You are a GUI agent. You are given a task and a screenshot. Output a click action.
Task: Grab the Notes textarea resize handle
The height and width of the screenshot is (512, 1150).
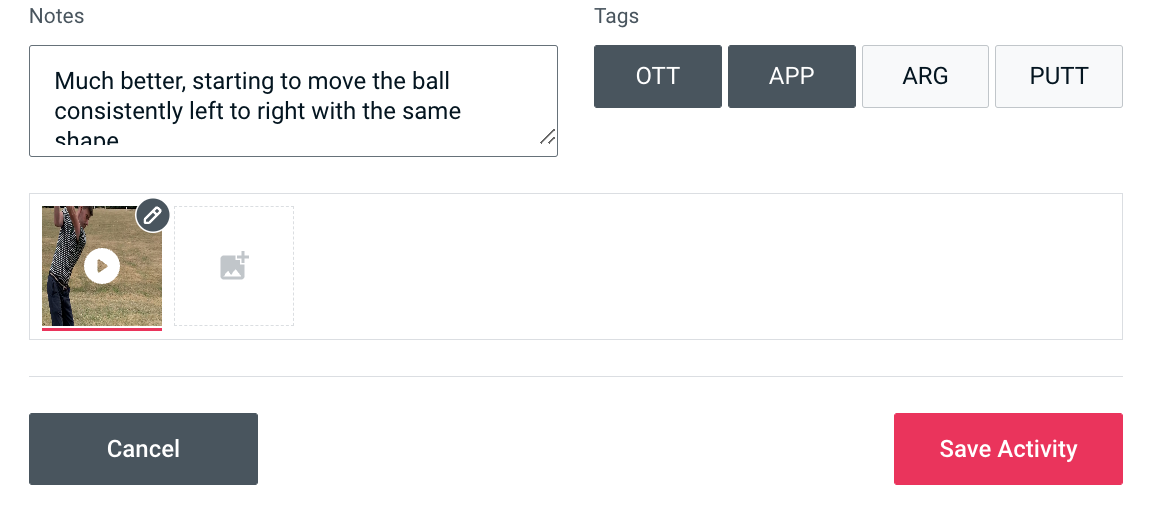point(547,138)
